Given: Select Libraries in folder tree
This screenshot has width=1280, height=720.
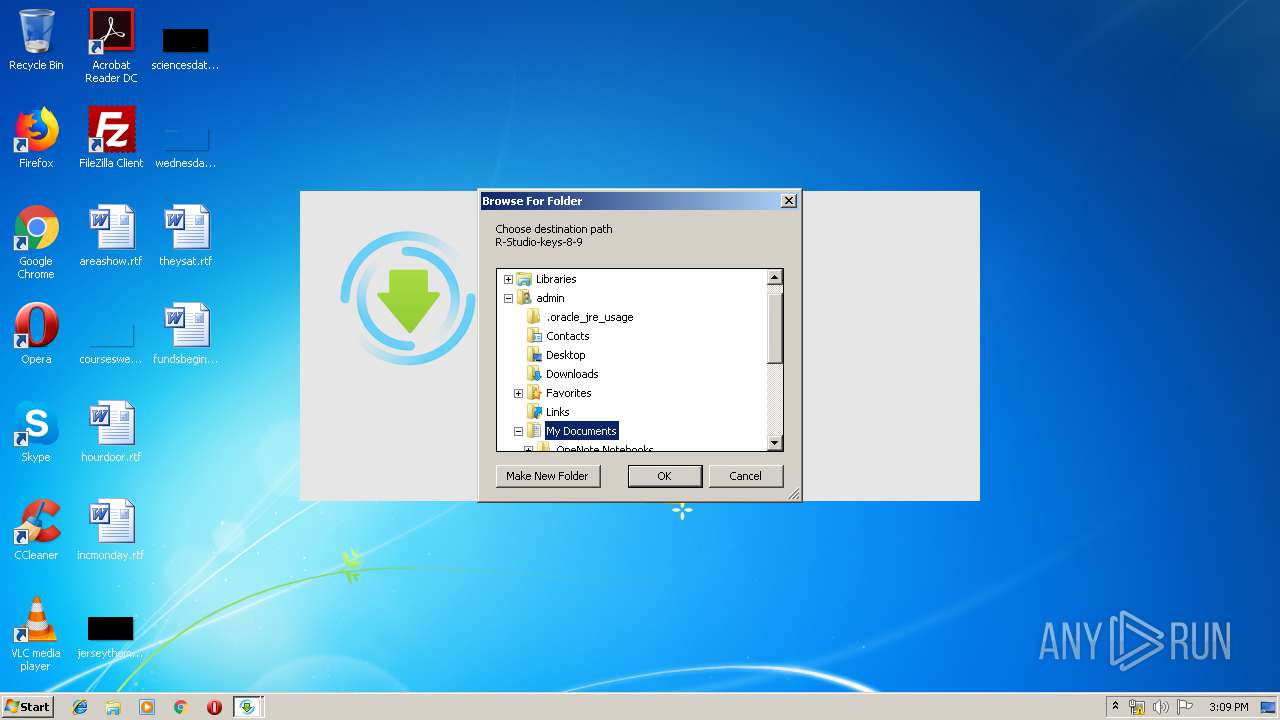Looking at the screenshot, I should 556,279.
